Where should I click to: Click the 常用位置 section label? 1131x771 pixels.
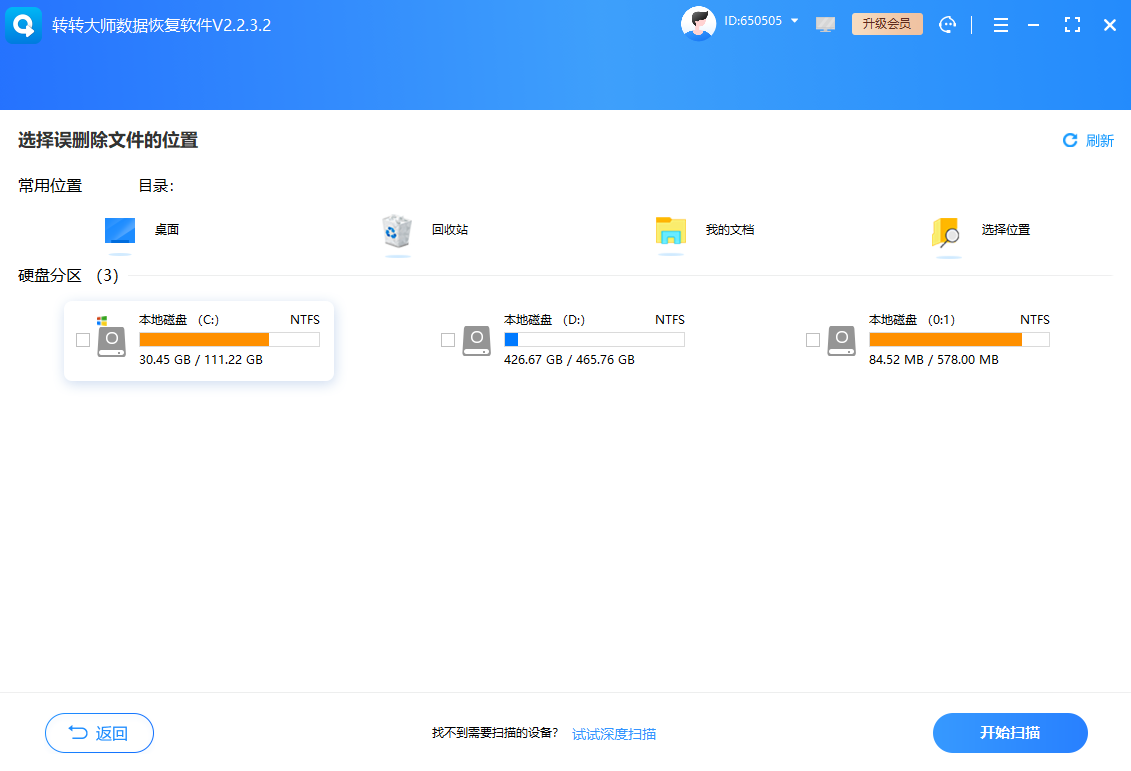(50, 185)
